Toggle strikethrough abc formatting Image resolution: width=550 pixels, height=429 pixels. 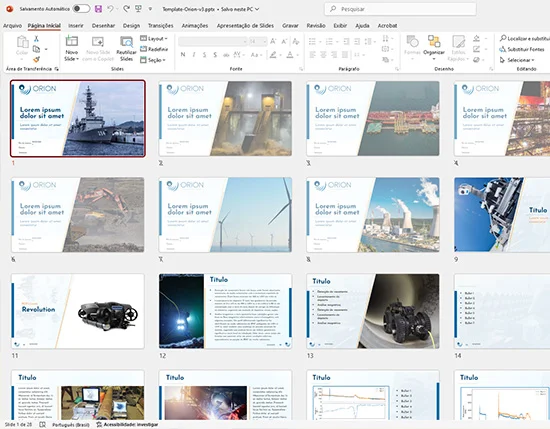(226, 55)
